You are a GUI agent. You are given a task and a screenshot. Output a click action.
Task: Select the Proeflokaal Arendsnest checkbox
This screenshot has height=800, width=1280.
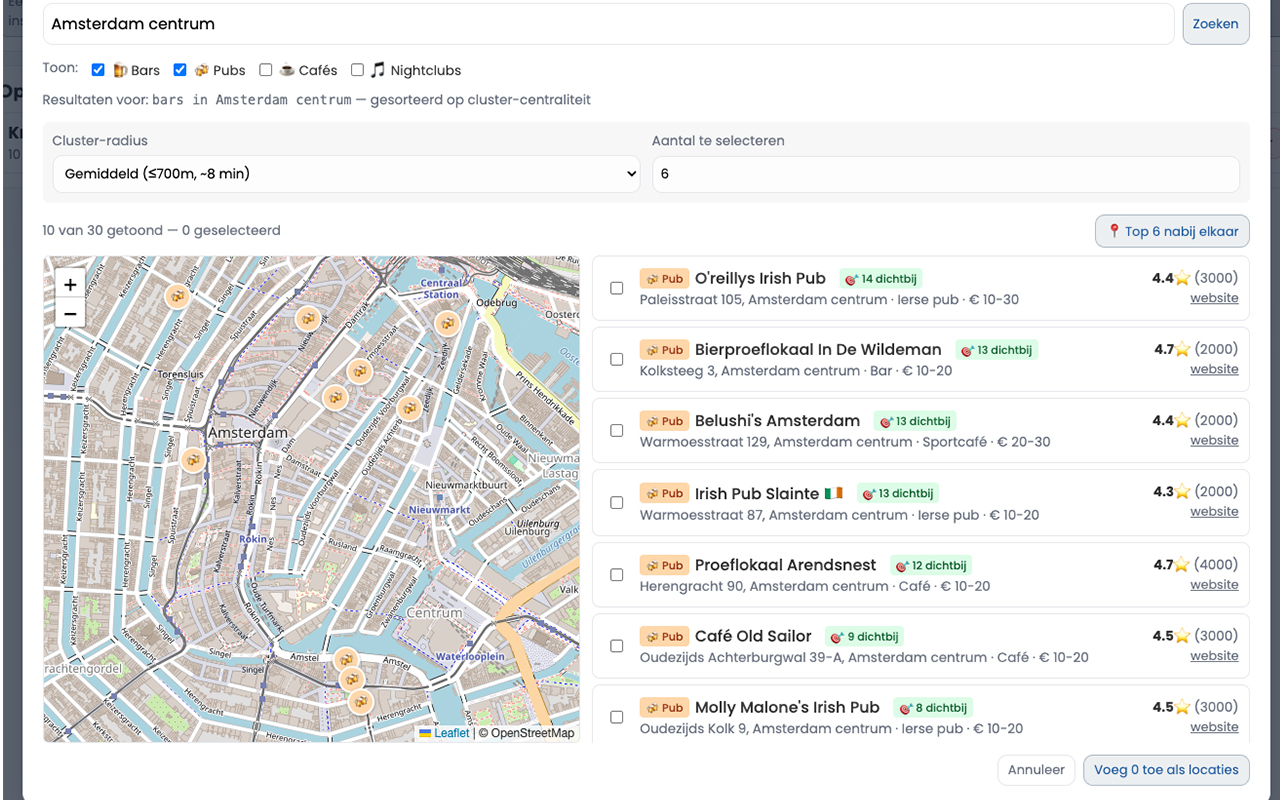[x=617, y=575]
